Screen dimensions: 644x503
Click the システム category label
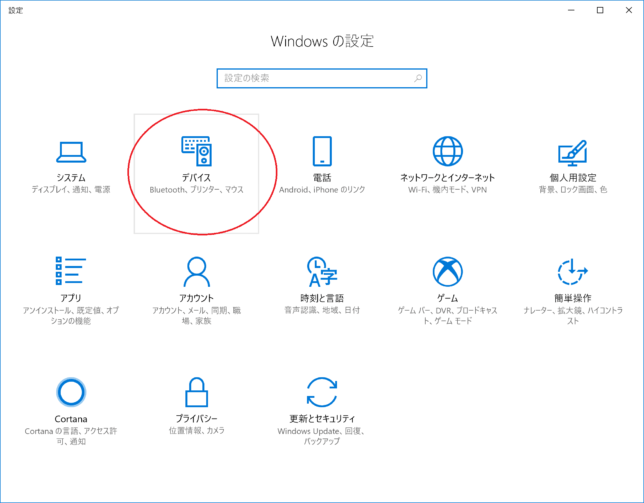[71, 178]
